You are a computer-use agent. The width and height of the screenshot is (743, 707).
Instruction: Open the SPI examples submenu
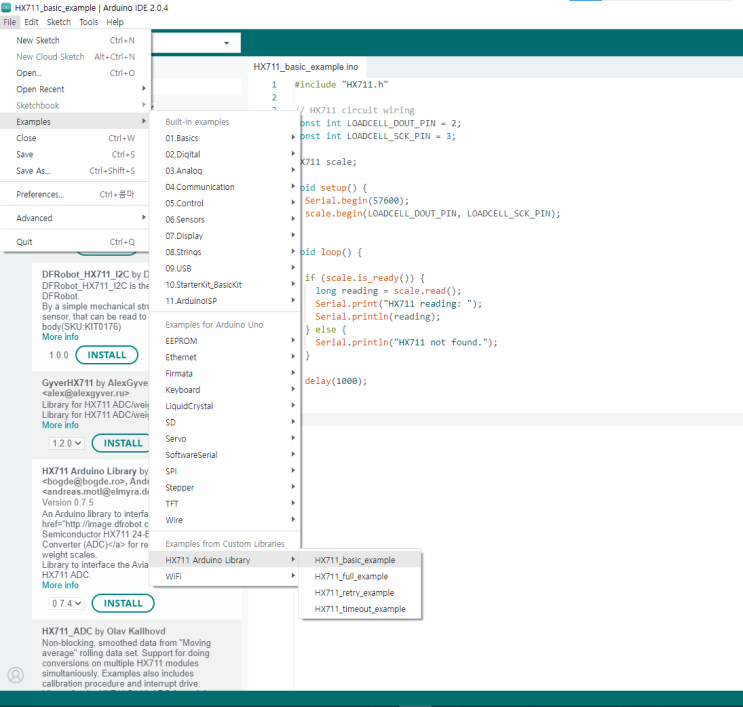pos(225,471)
